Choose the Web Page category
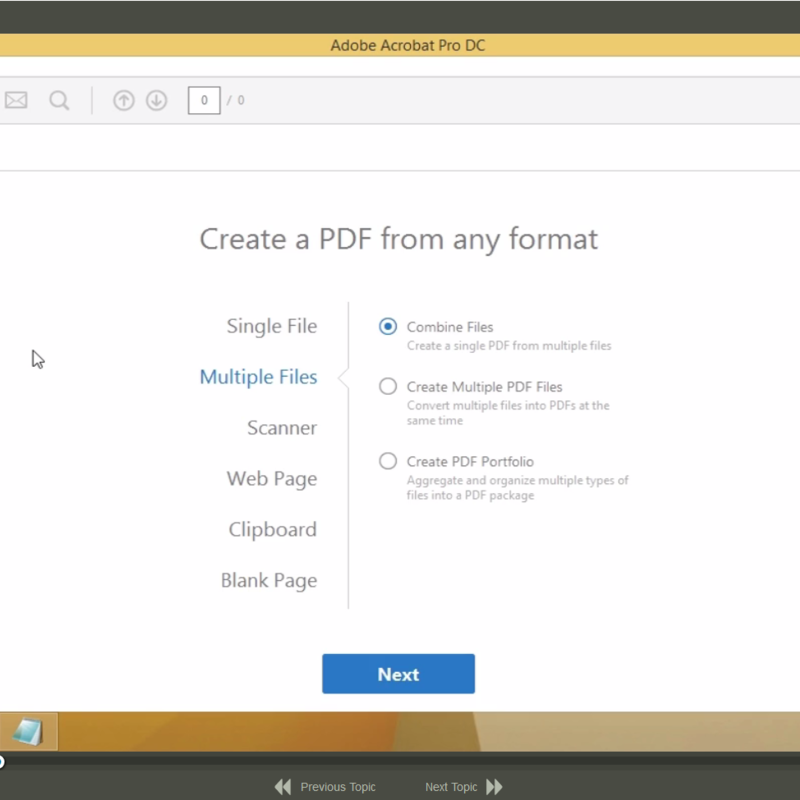The height and width of the screenshot is (800, 800). point(271,479)
